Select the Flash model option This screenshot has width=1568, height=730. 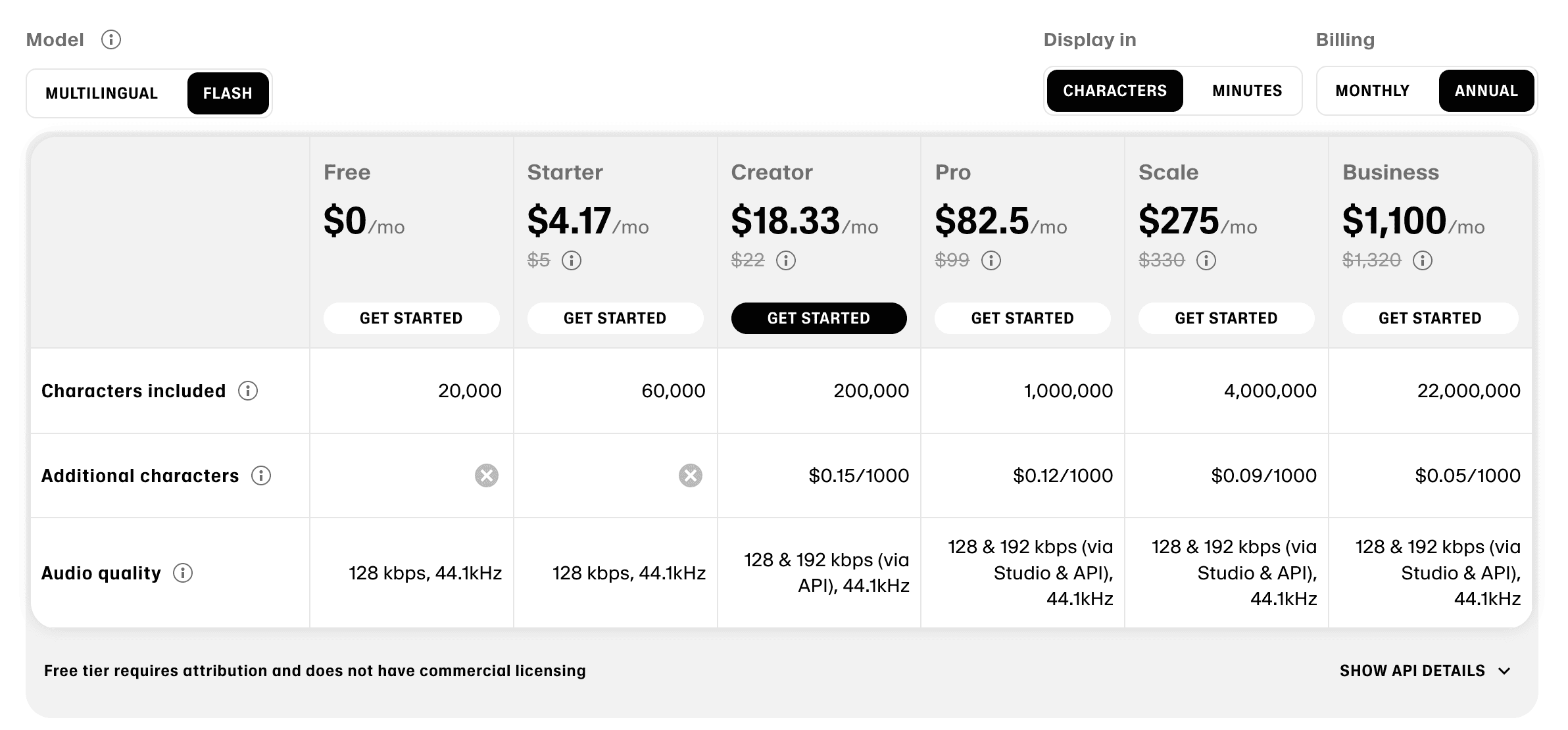tap(228, 93)
